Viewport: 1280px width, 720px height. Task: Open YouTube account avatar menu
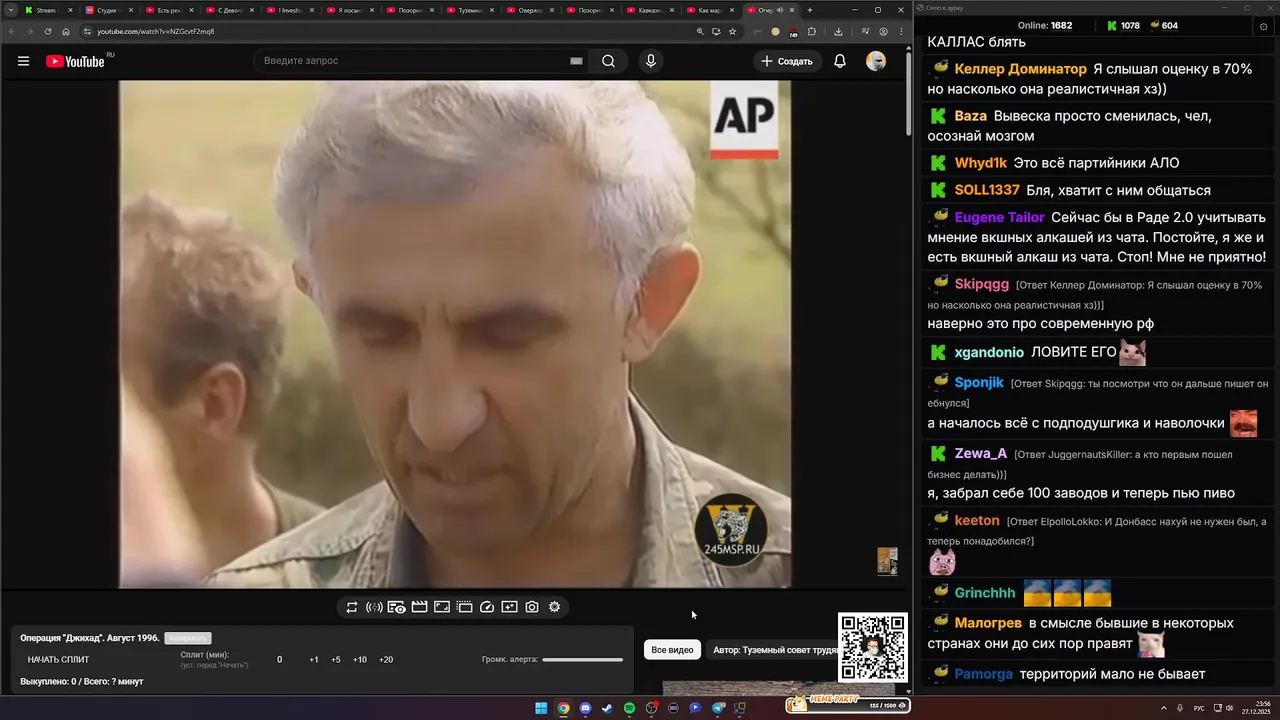click(x=876, y=61)
